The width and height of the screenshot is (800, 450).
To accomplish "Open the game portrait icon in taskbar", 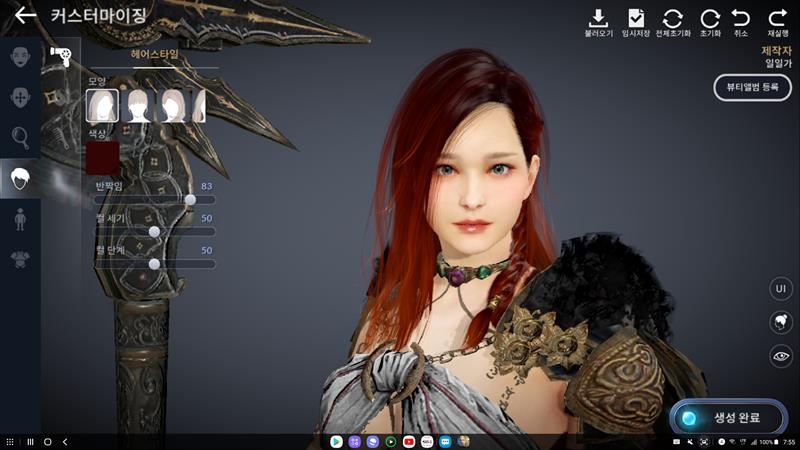I will (464, 442).
